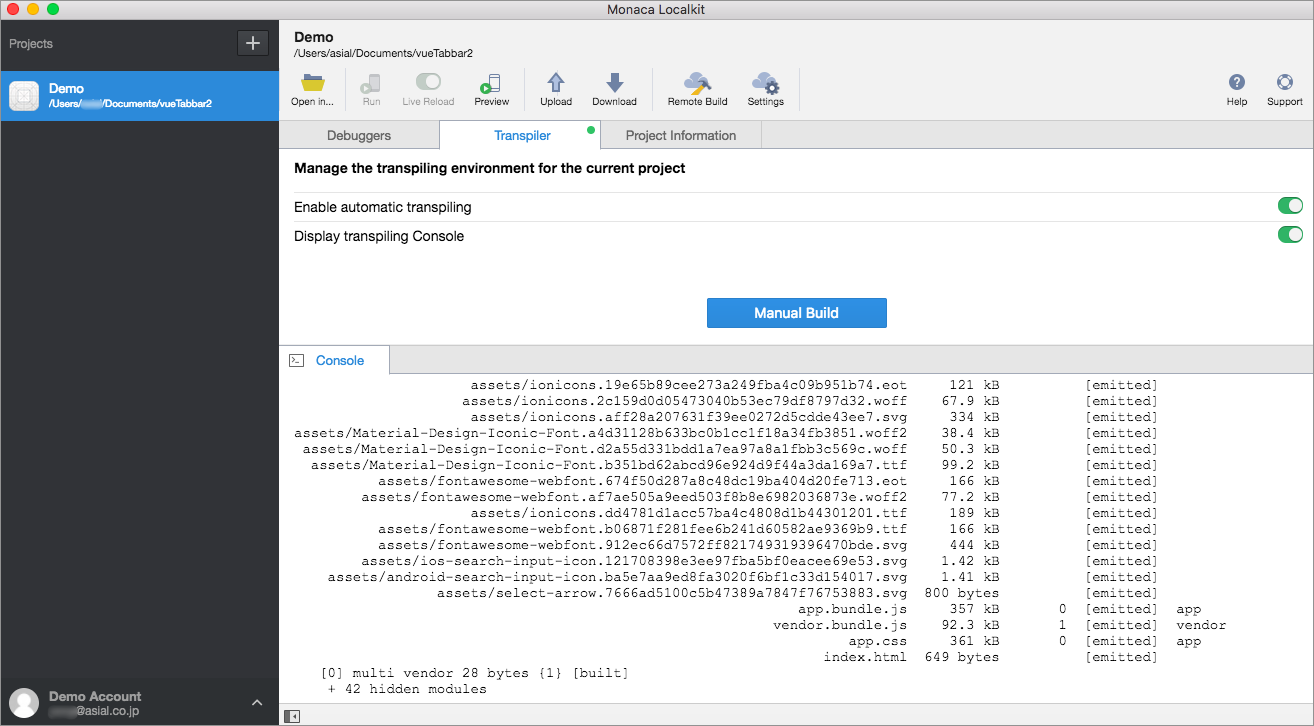Screen dimensions: 1314x726
Task: Click the Demo Account avatar
Action: point(24,703)
